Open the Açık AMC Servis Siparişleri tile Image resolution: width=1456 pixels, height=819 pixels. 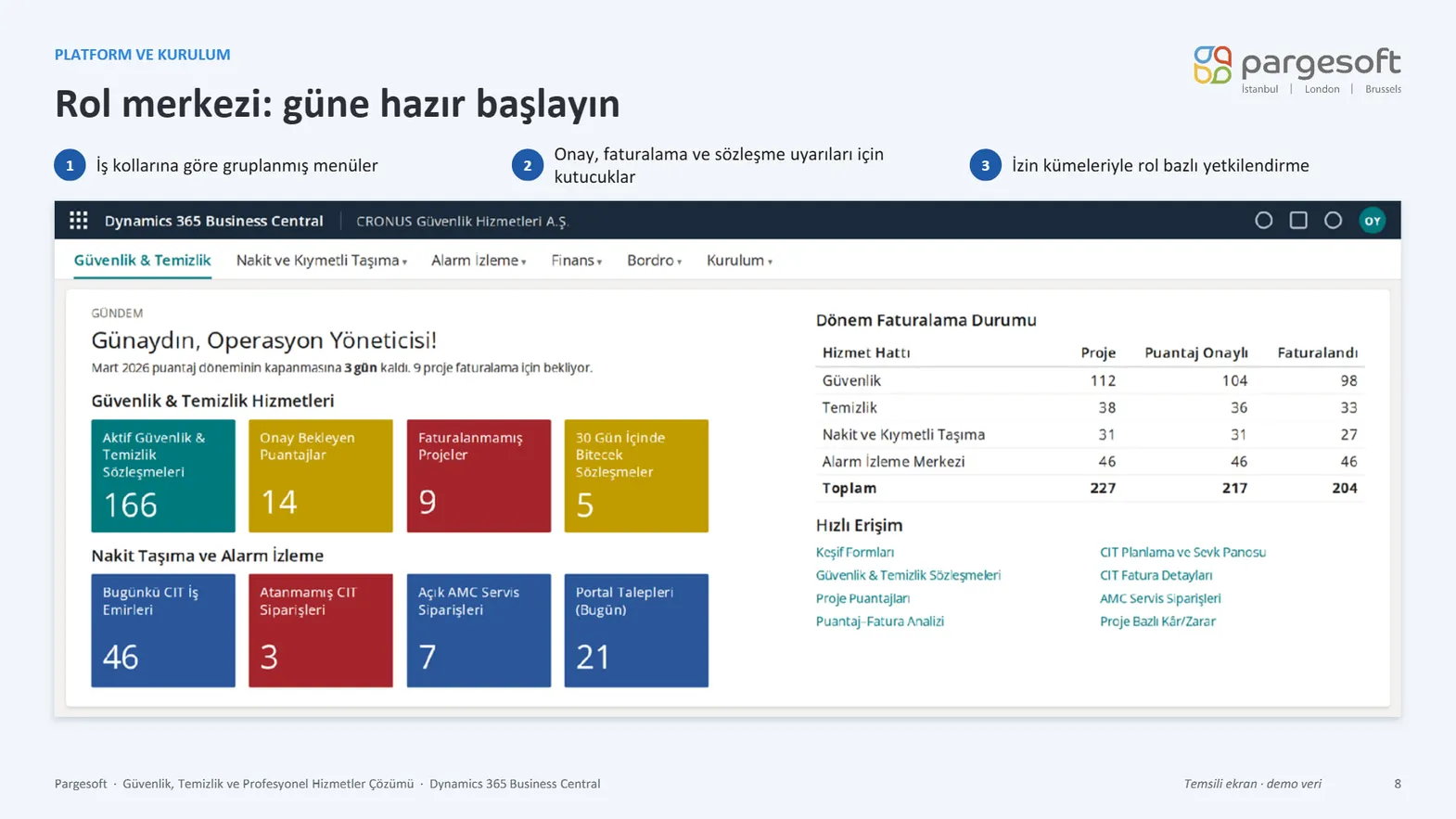(x=479, y=631)
